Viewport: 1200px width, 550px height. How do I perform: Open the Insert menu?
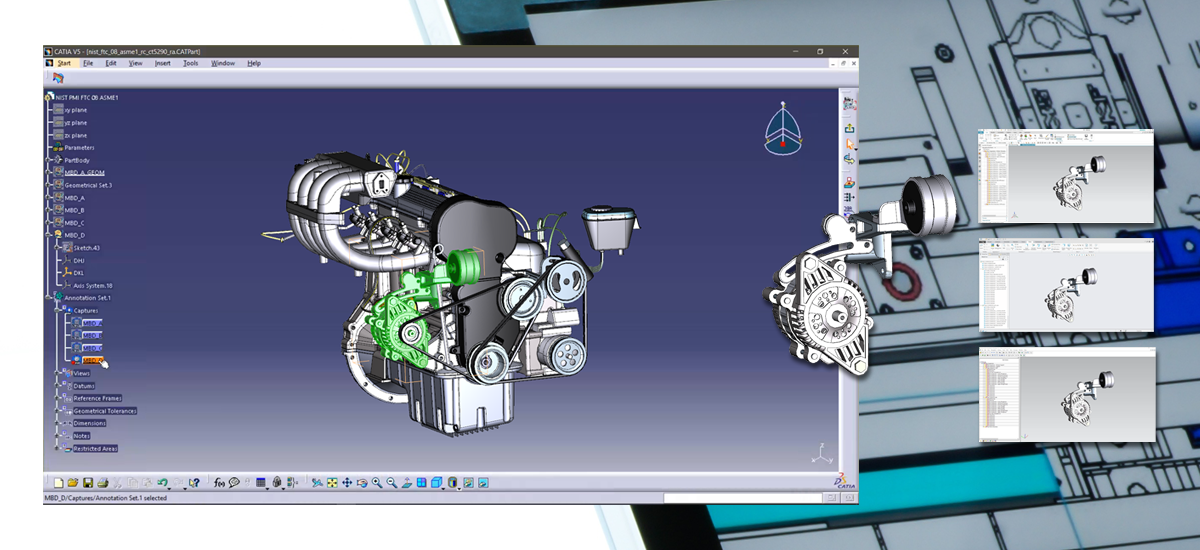[x=163, y=63]
